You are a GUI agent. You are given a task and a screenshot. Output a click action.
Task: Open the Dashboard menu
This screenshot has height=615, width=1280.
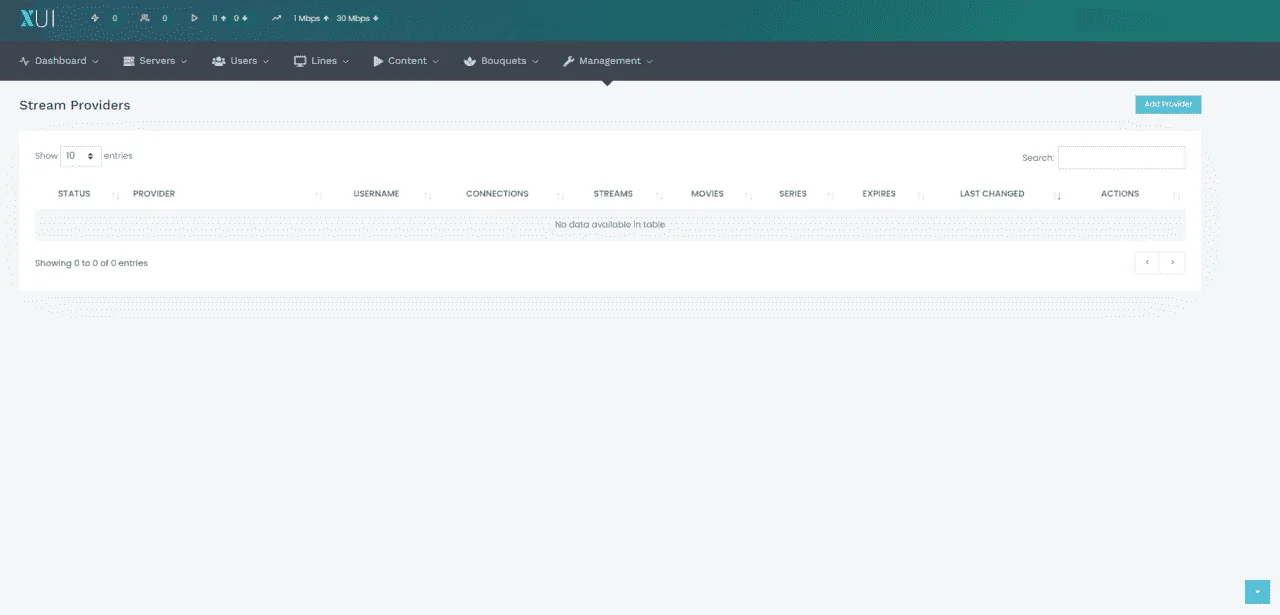click(59, 61)
